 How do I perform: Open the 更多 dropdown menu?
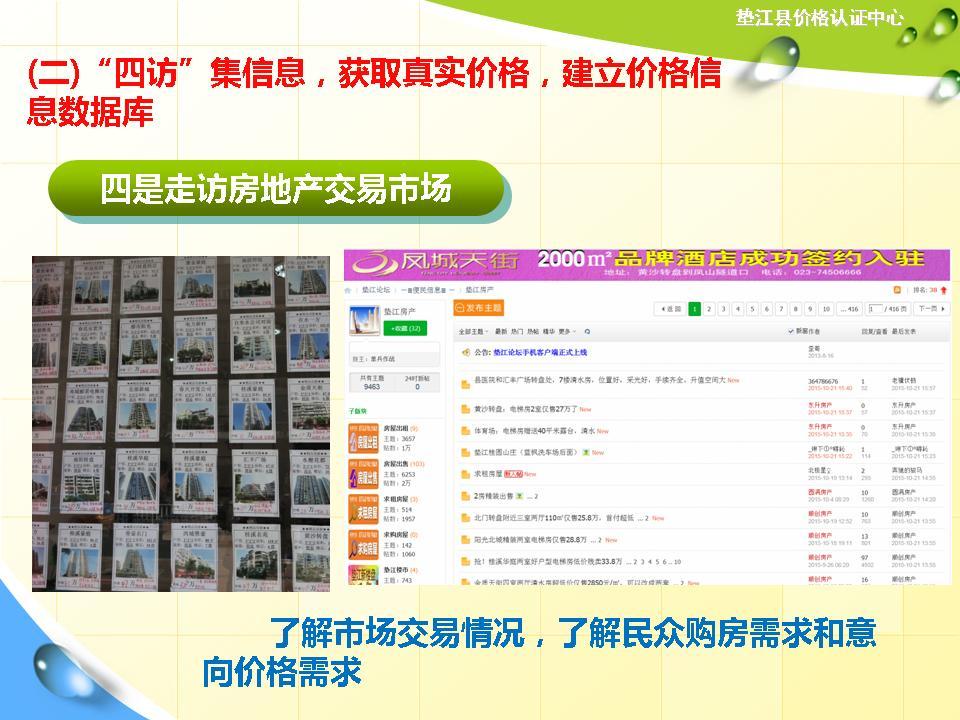click(x=567, y=332)
